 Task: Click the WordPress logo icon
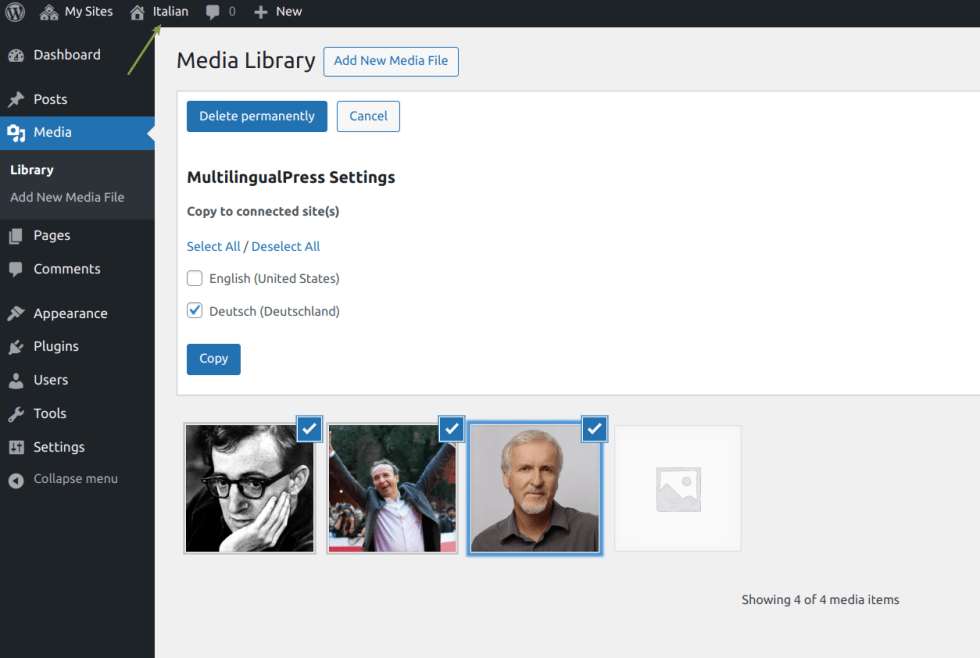click(x=15, y=12)
